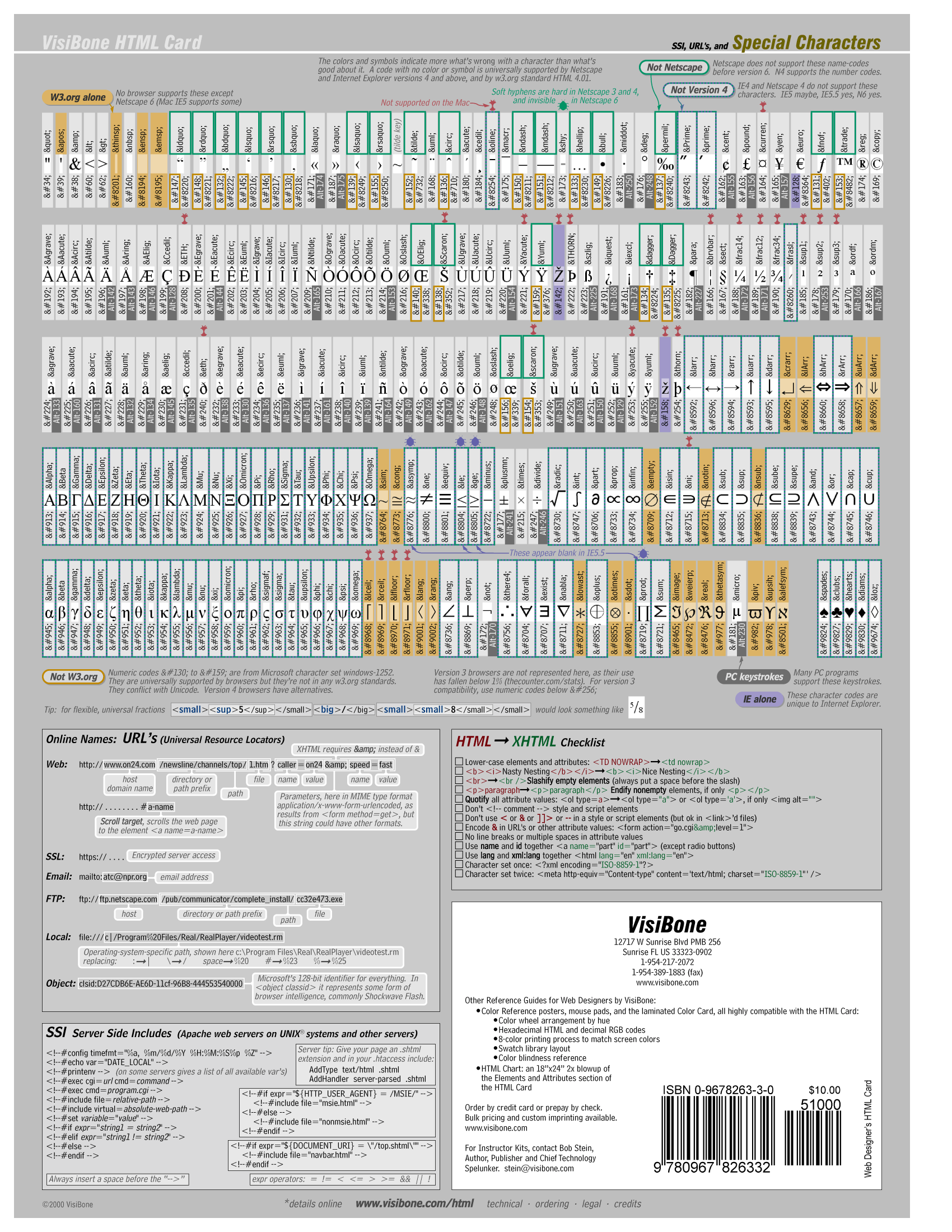
Task: Click the integral ∫ glyph under &int;
Action: tap(576, 499)
